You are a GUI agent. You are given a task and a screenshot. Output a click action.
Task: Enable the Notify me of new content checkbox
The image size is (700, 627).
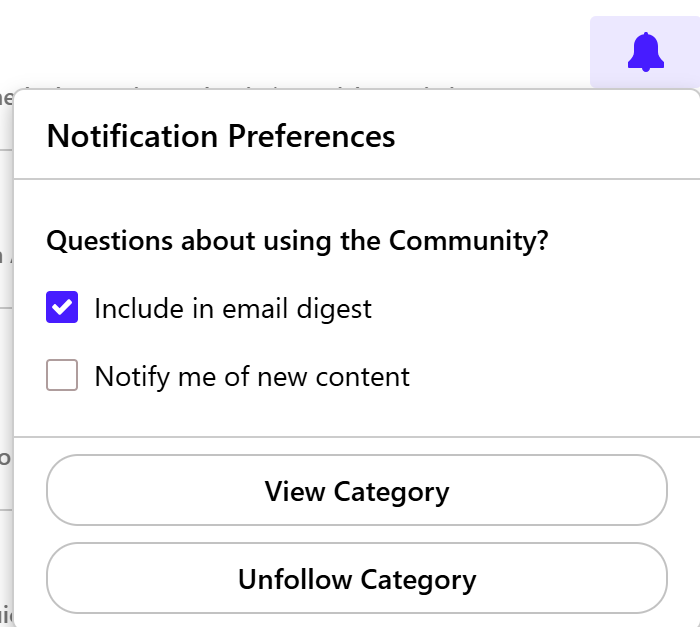pos(62,376)
